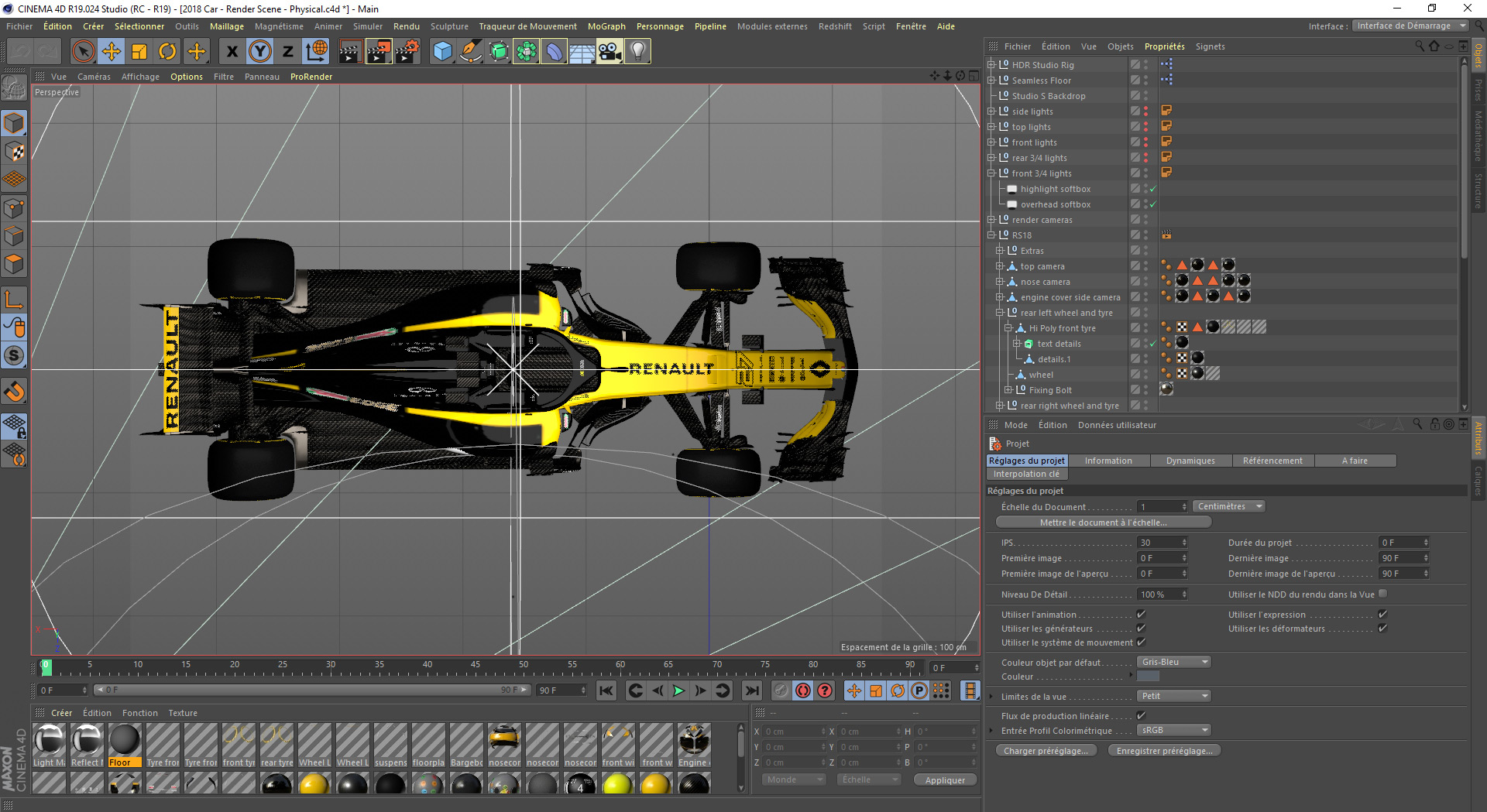Viewport: 1487px width, 812px height.
Task: Toggle Utiliser l'expression checkbox
Action: click(1382, 615)
